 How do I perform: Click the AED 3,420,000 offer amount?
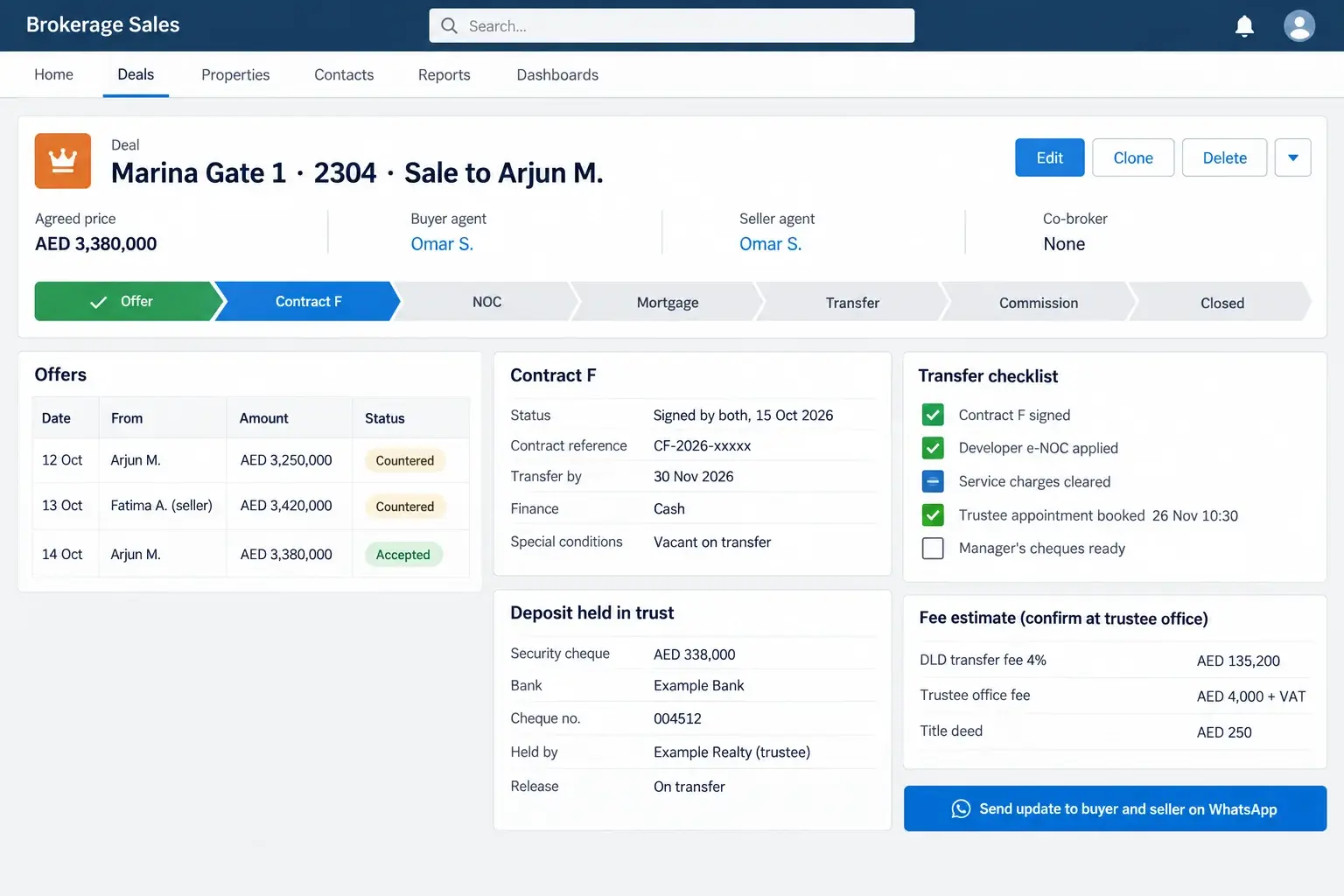click(286, 506)
